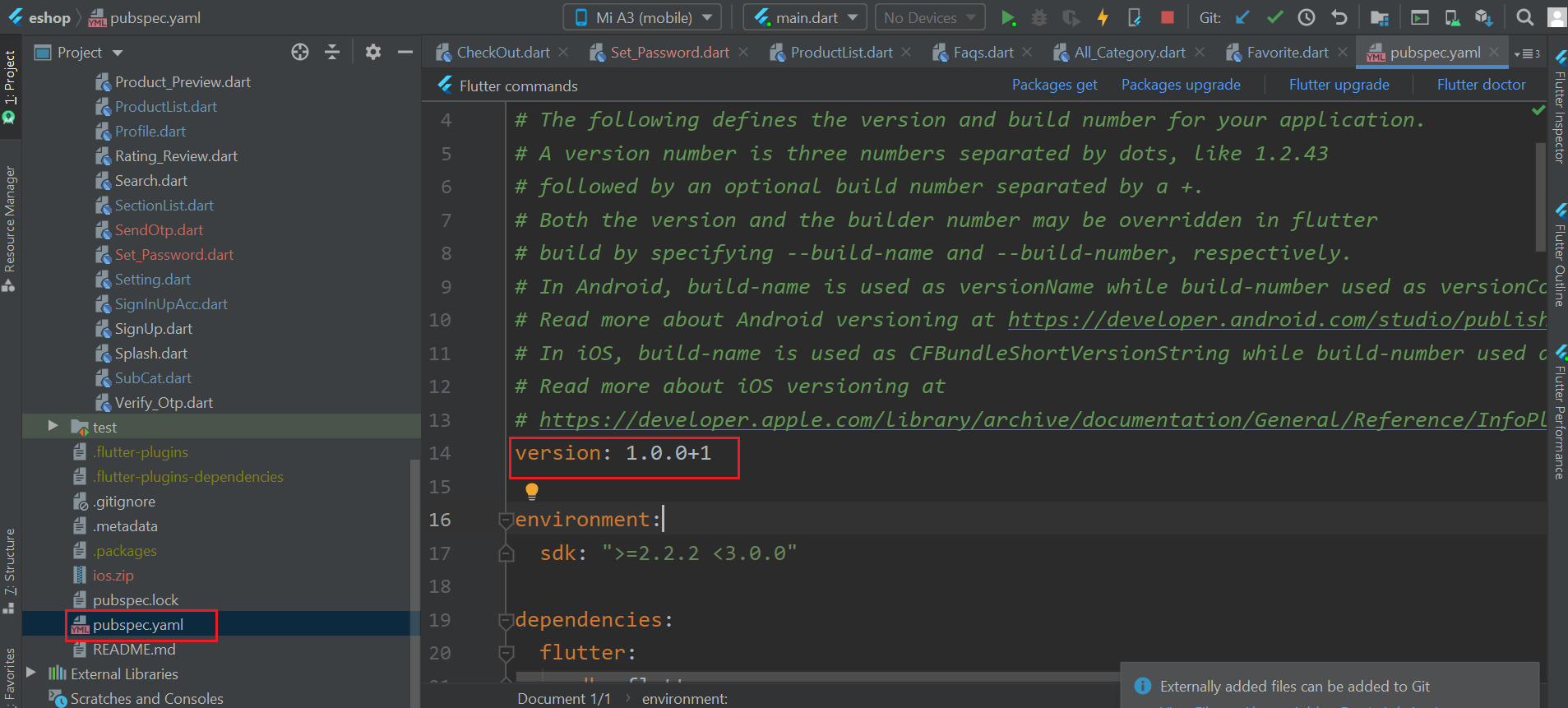Run the app with green play button

1008,17
